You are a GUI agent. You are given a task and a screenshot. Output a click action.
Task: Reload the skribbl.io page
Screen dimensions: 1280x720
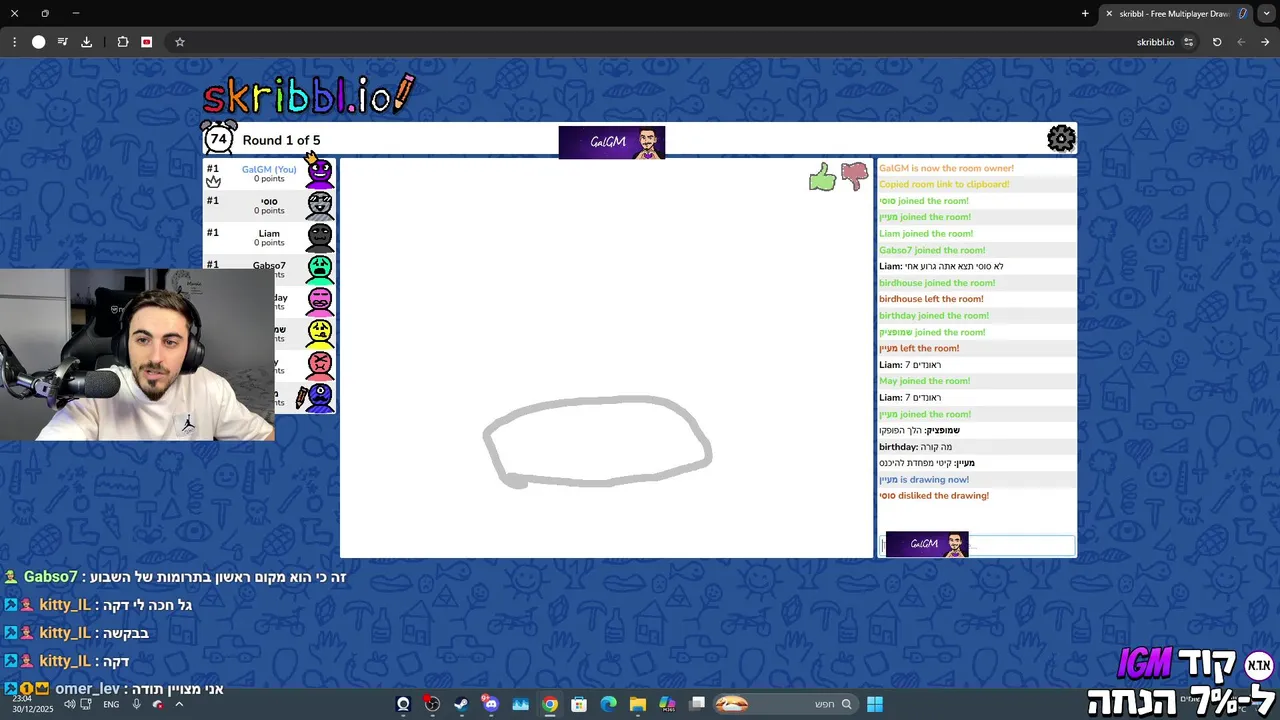point(1217,42)
